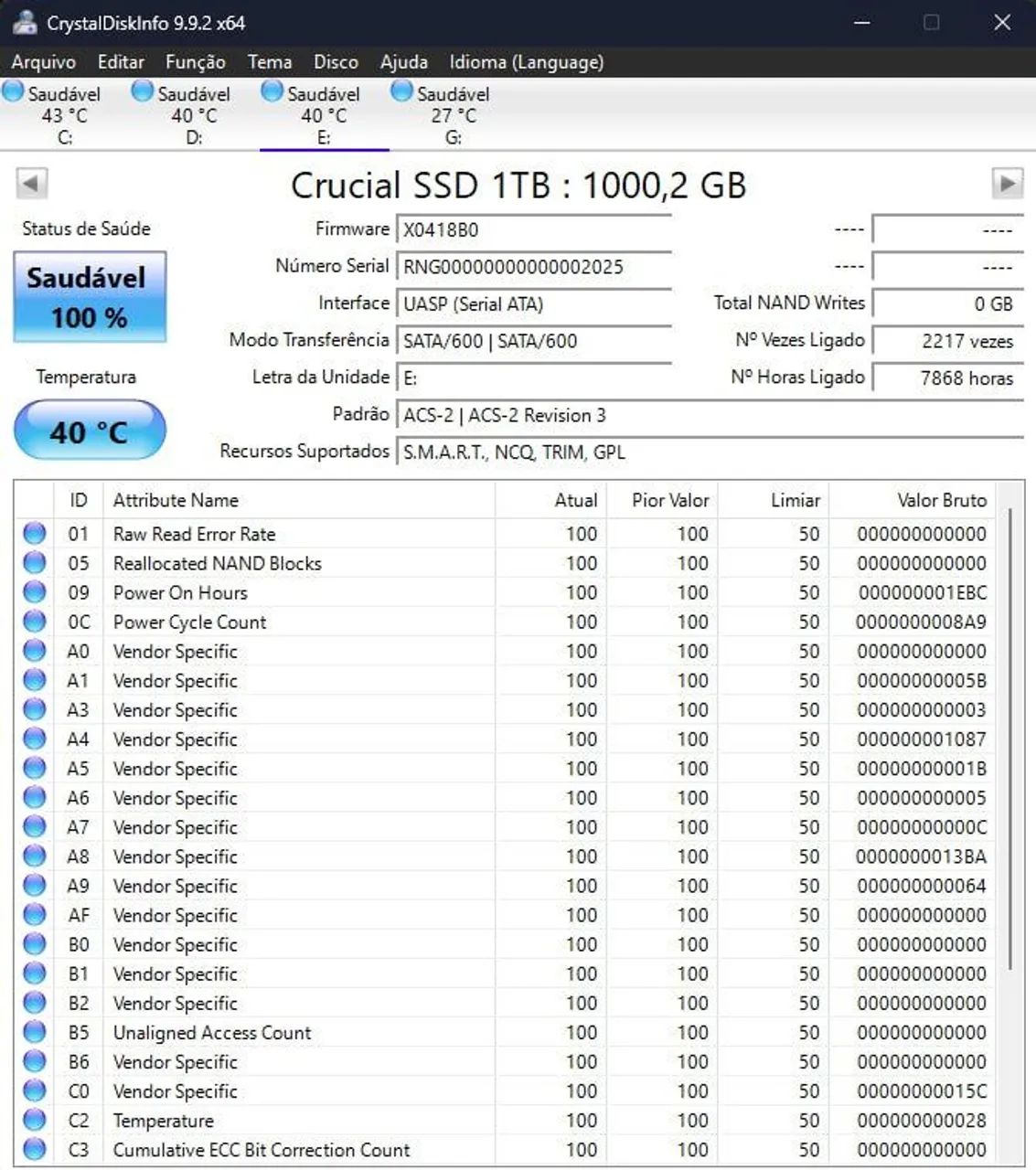Click the status orb for Unaligned Access Count
1036x1170 pixels.
35,1031
